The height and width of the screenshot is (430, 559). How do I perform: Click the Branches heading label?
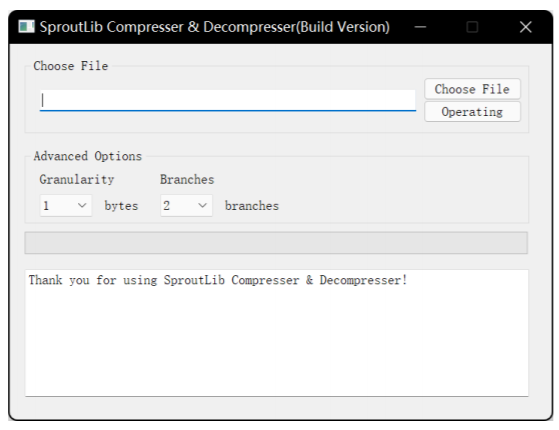187,179
